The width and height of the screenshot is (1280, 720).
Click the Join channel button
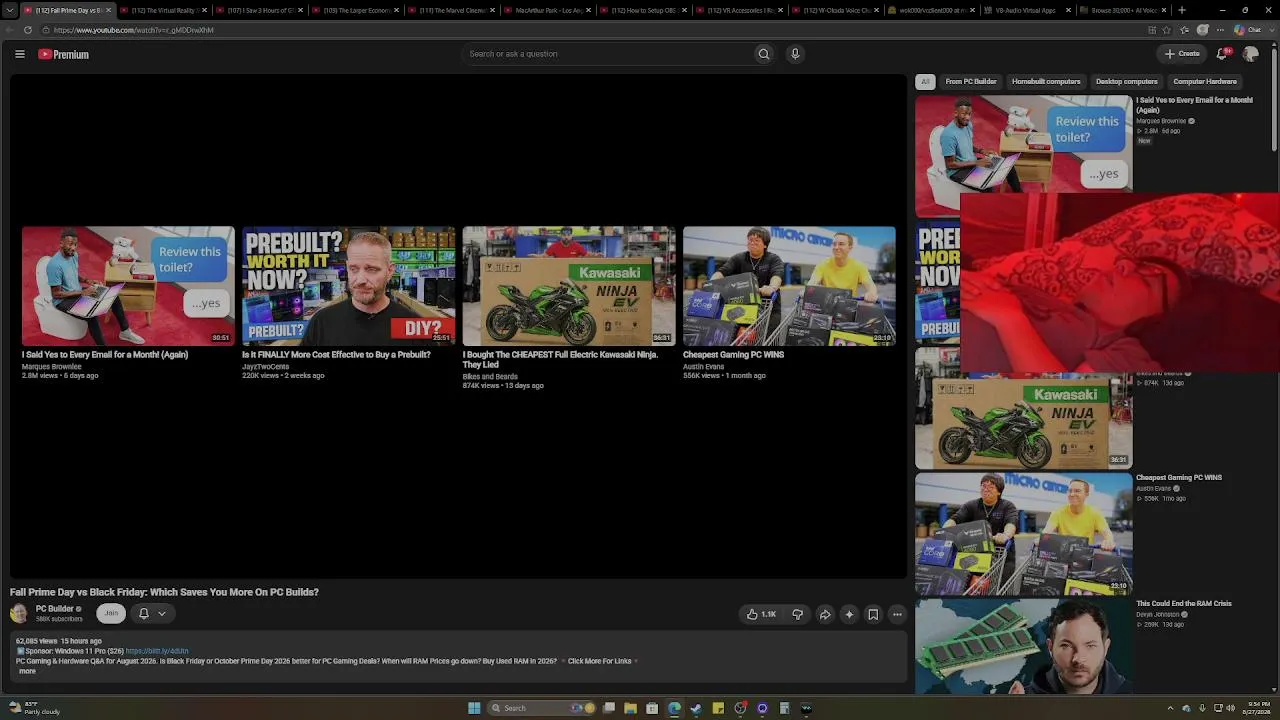tap(111, 614)
